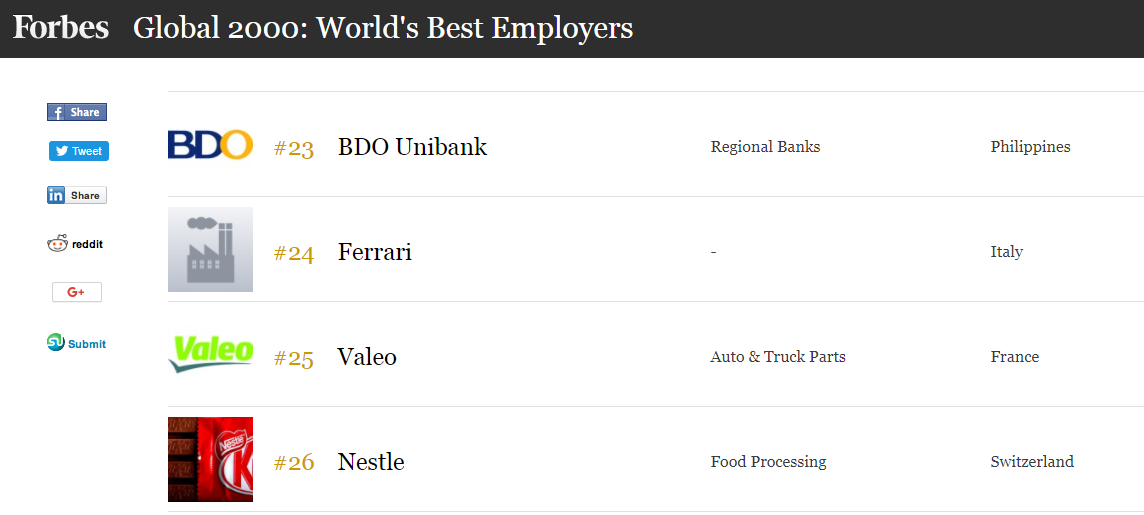Open the BDO Unibank logo
Screen dimensions: 1144x515
(x=210, y=144)
